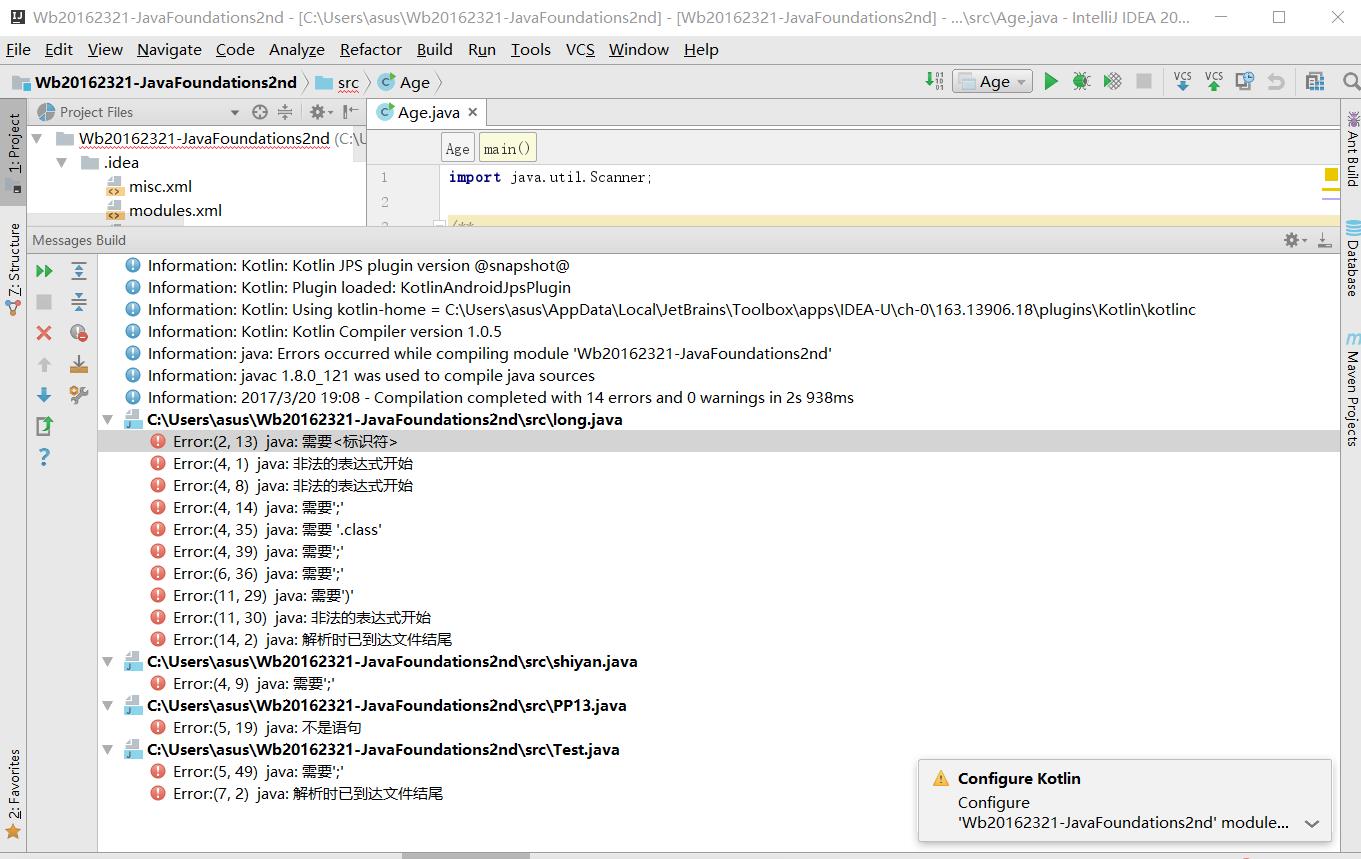Click the Import/download arrow icon in Messages
The width and height of the screenshot is (1361, 859).
(x=79, y=364)
